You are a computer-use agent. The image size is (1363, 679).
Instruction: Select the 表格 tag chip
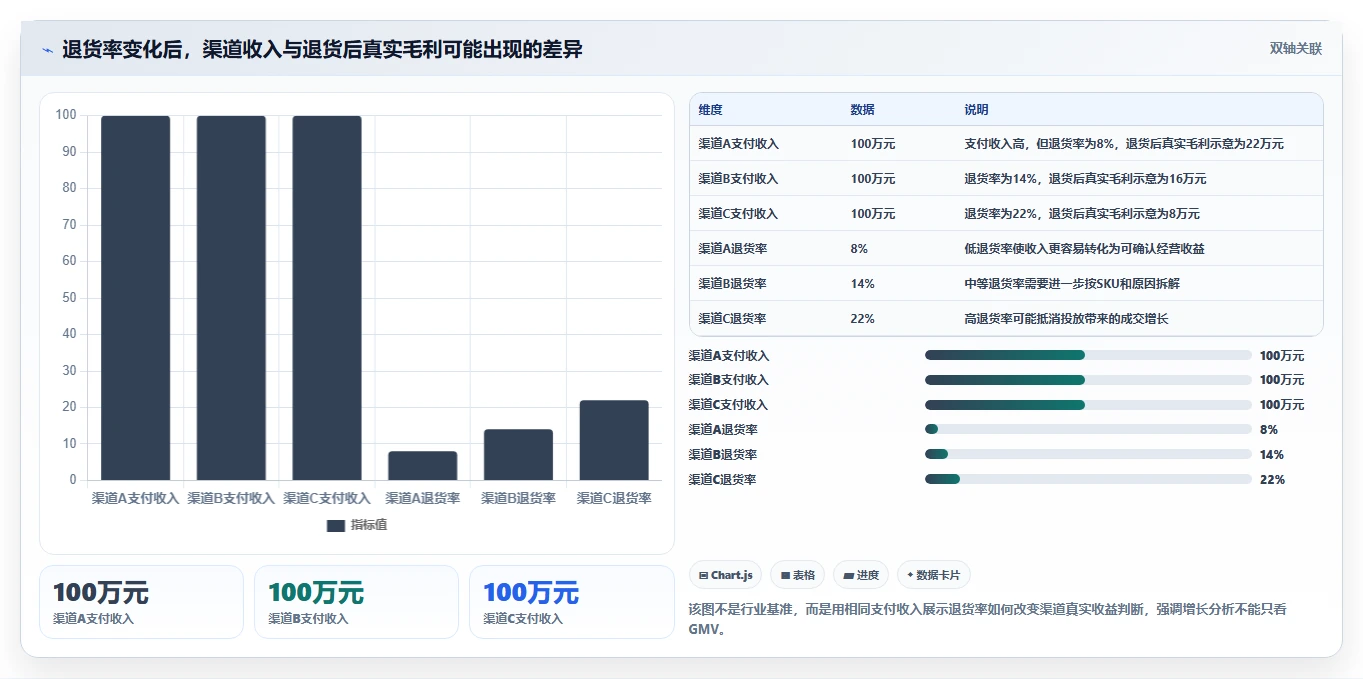[x=798, y=575]
